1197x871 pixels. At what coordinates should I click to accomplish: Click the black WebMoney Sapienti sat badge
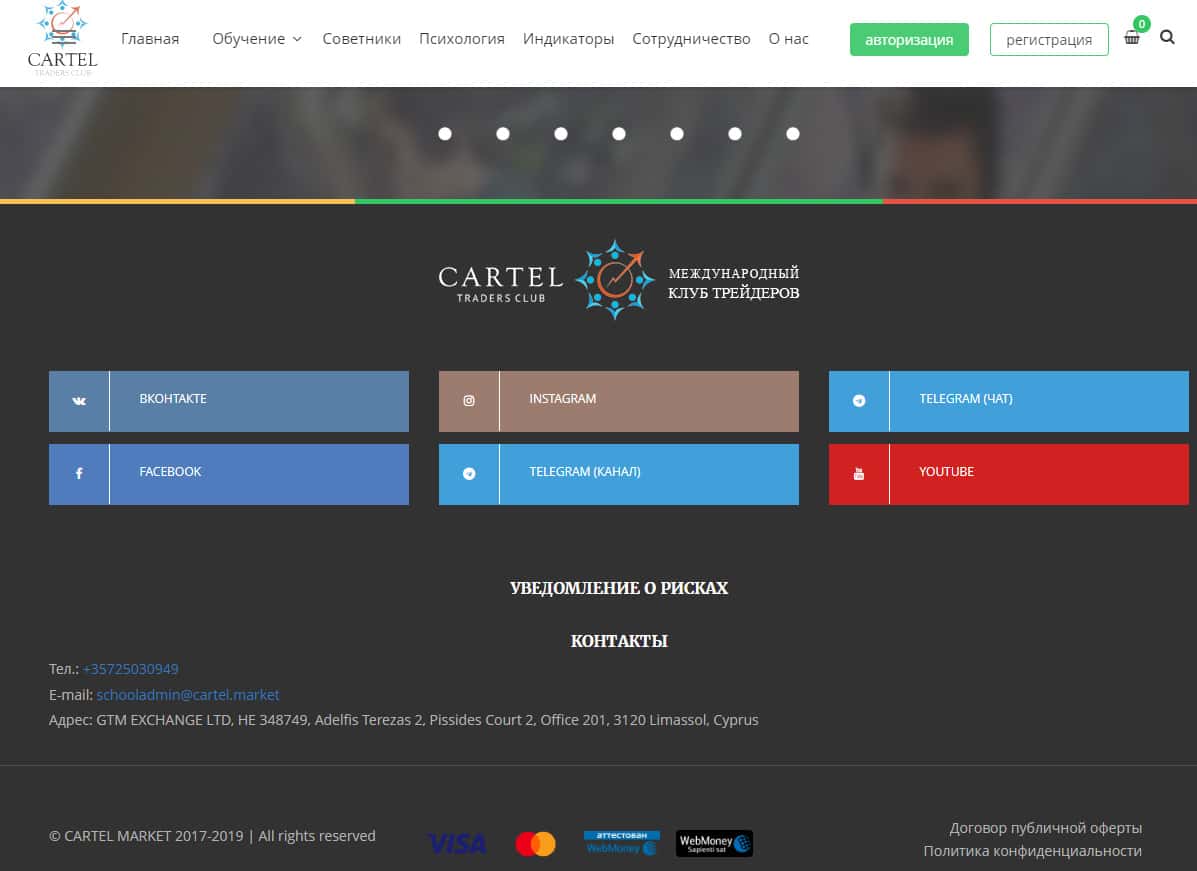(714, 844)
